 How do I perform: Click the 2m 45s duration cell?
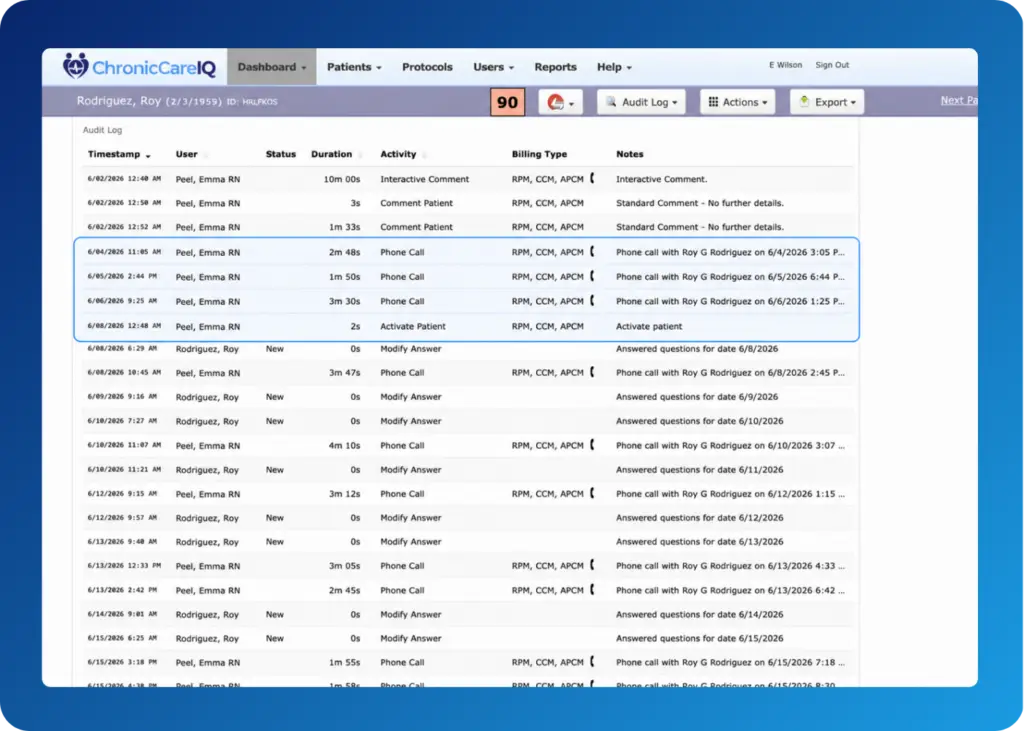pos(344,590)
